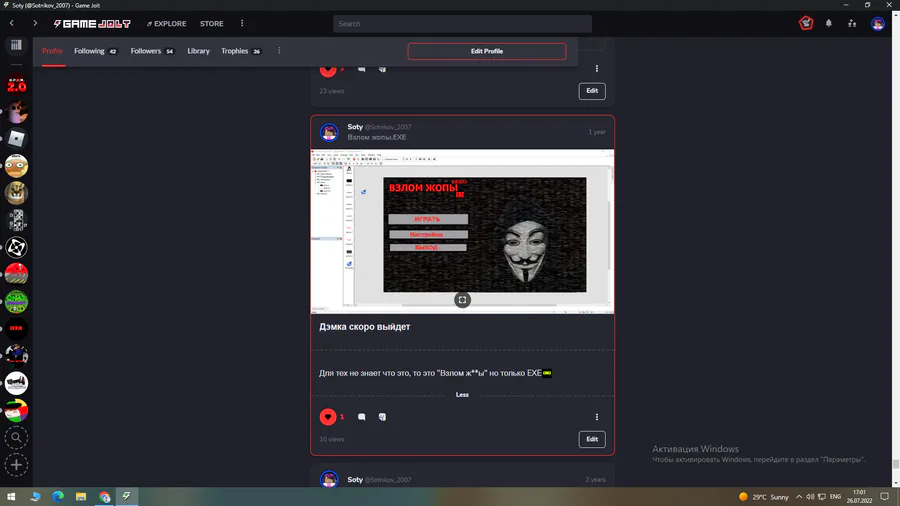This screenshot has width=900, height=506.
Task: Open the 2.0 community in sidebar
Action: point(16,85)
